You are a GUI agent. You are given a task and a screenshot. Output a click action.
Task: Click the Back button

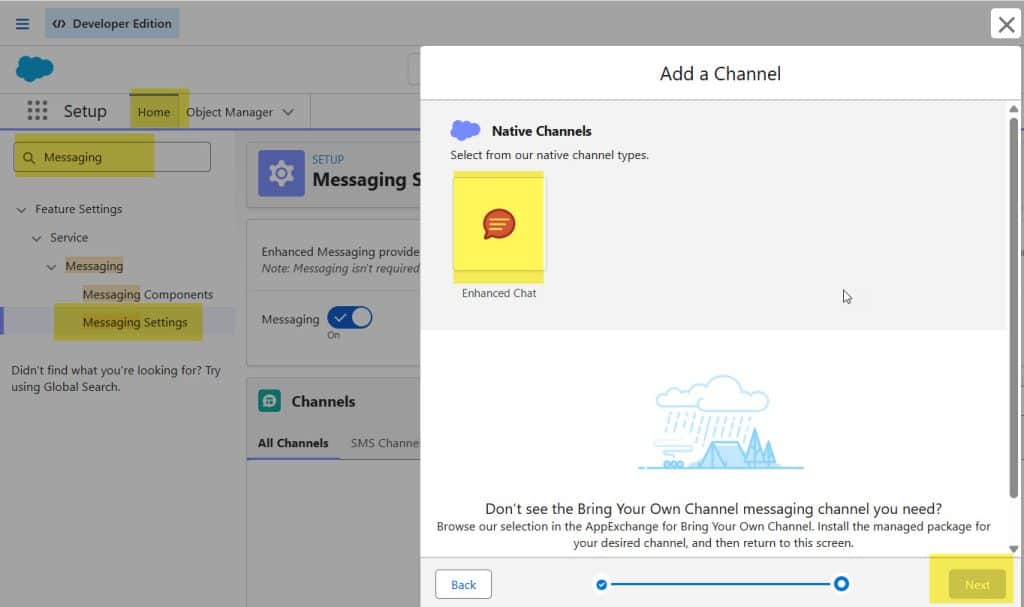click(x=463, y=585)
